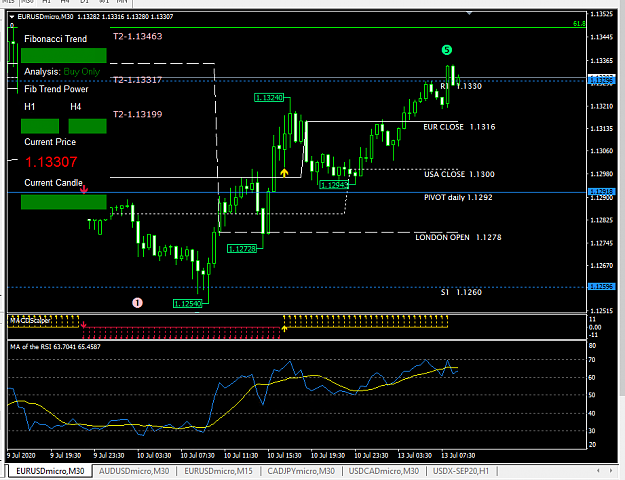Click the red sell arrow near Current Candle
This screenshot has width=625, height=480.
pyautogui.click(x=84, y=190)
